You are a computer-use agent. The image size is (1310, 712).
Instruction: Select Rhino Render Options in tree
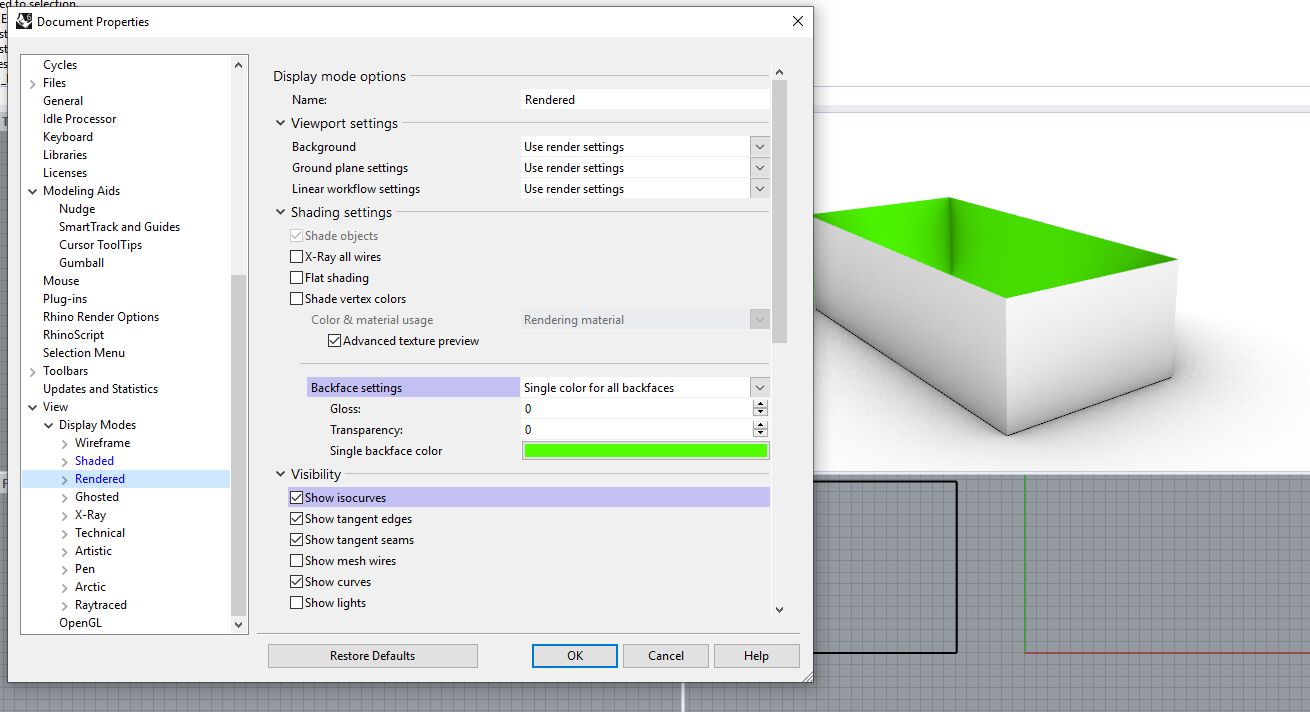pyautogui.click(x=101, y=317)
